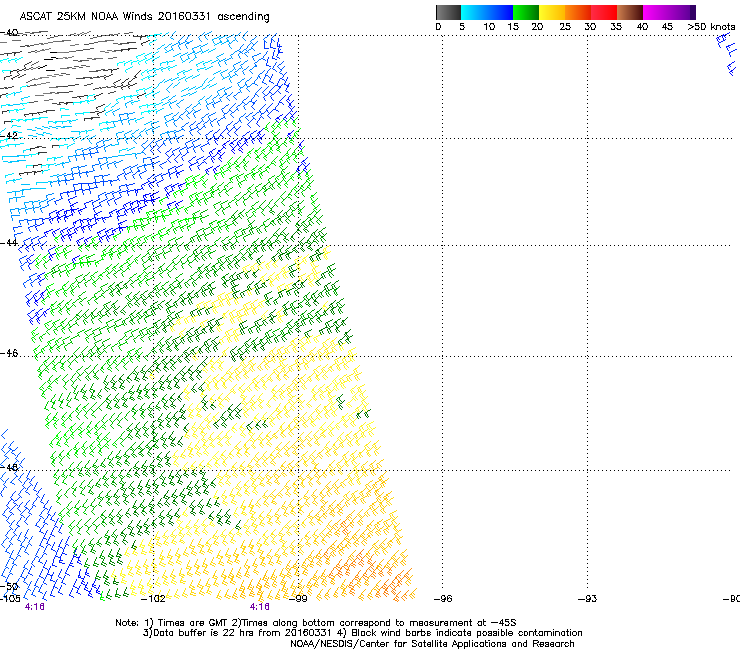Click the -96 longitude axis label

pos(443,599)
